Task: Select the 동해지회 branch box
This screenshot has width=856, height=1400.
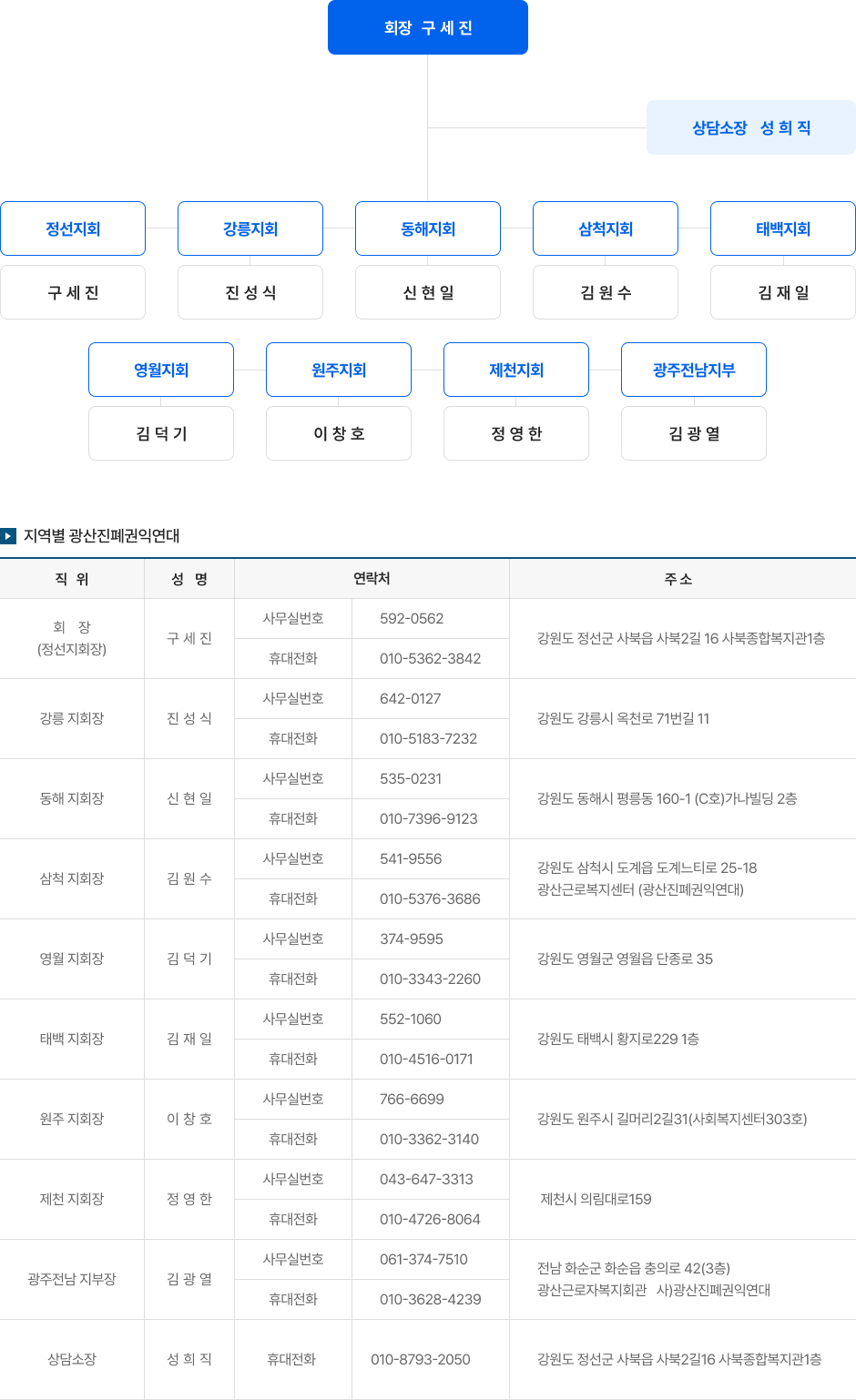Action: (x=428, y=229)
